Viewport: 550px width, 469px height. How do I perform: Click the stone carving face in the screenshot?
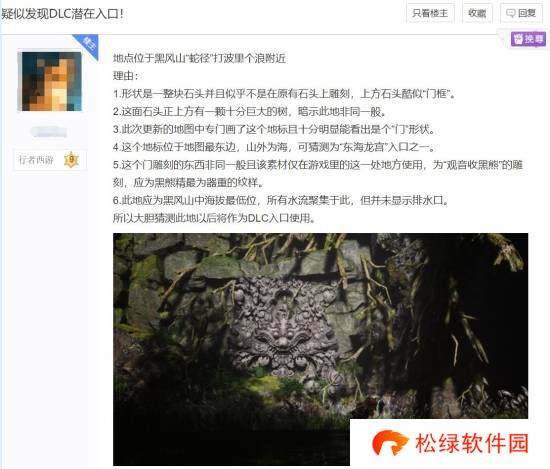tap(284, 328)
